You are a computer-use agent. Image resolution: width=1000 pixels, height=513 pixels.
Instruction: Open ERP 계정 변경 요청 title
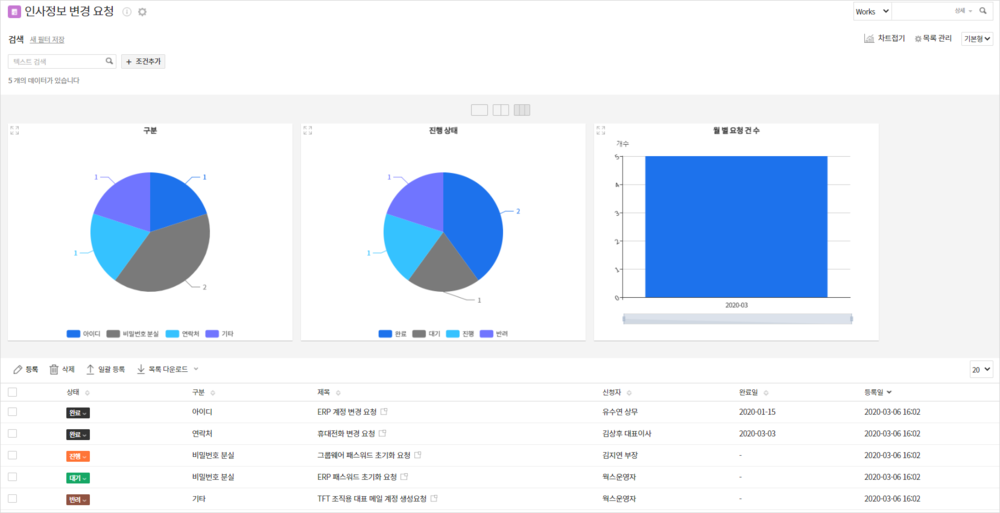[347, 412]
